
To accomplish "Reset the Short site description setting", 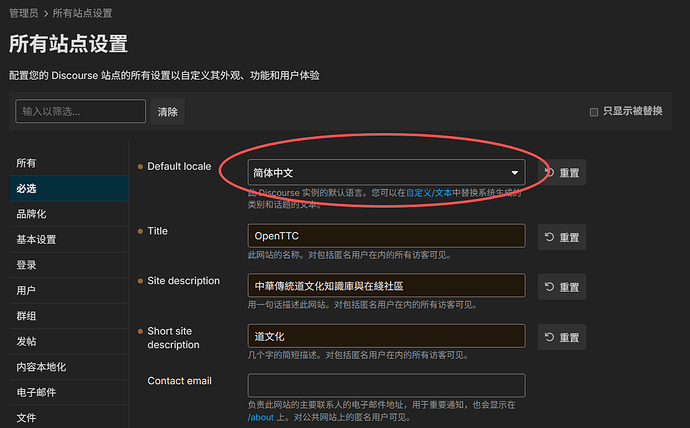I will (x=562, y=337).
